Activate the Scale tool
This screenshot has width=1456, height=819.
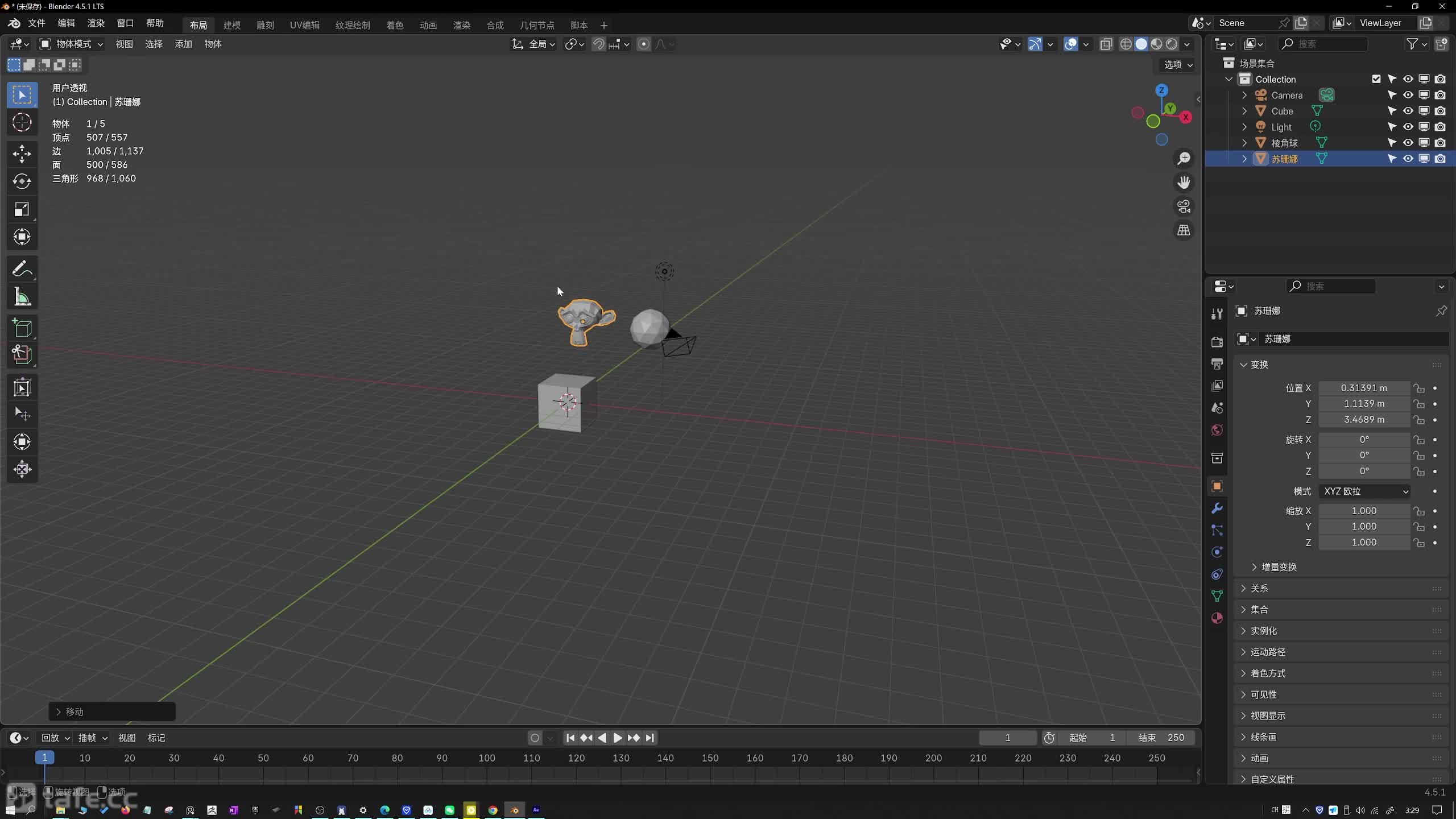tap(22, 209)
